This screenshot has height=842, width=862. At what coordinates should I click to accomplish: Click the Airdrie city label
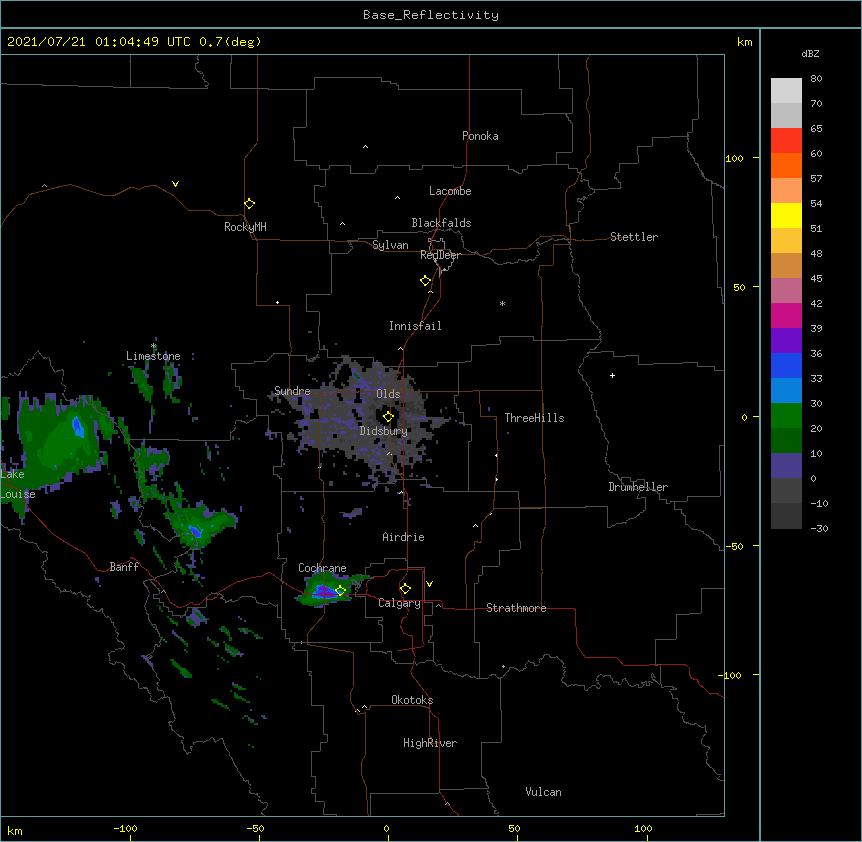pyautogui.click(x=404, y=537)
